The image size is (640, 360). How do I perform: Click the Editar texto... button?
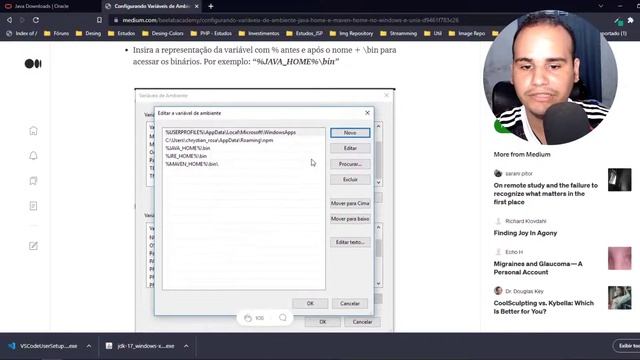pos(350,242)
